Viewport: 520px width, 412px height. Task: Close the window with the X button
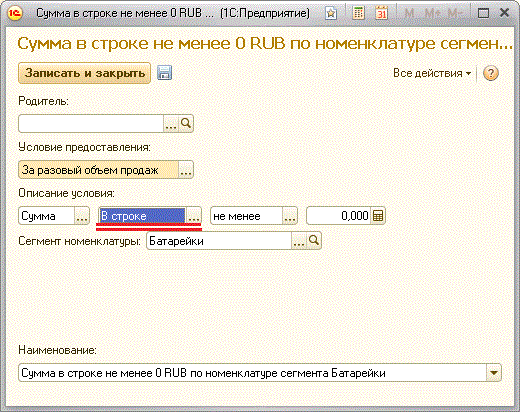505,13
